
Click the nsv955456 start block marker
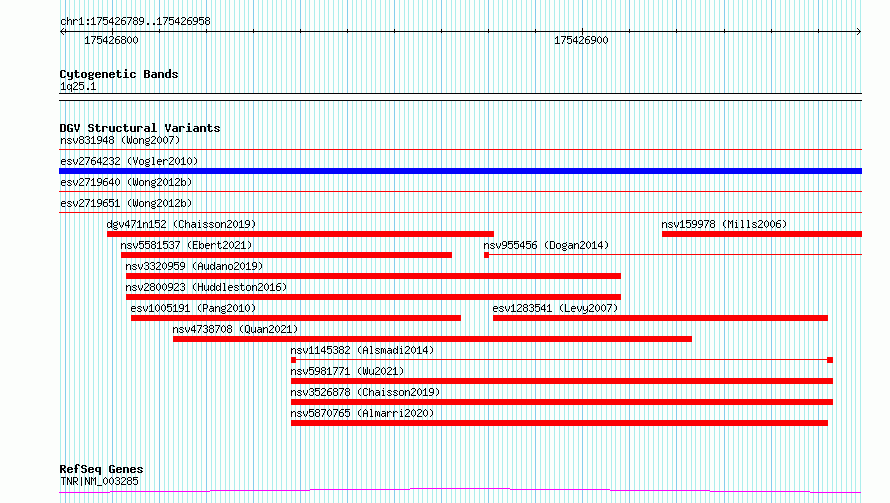tap(486, 255)
